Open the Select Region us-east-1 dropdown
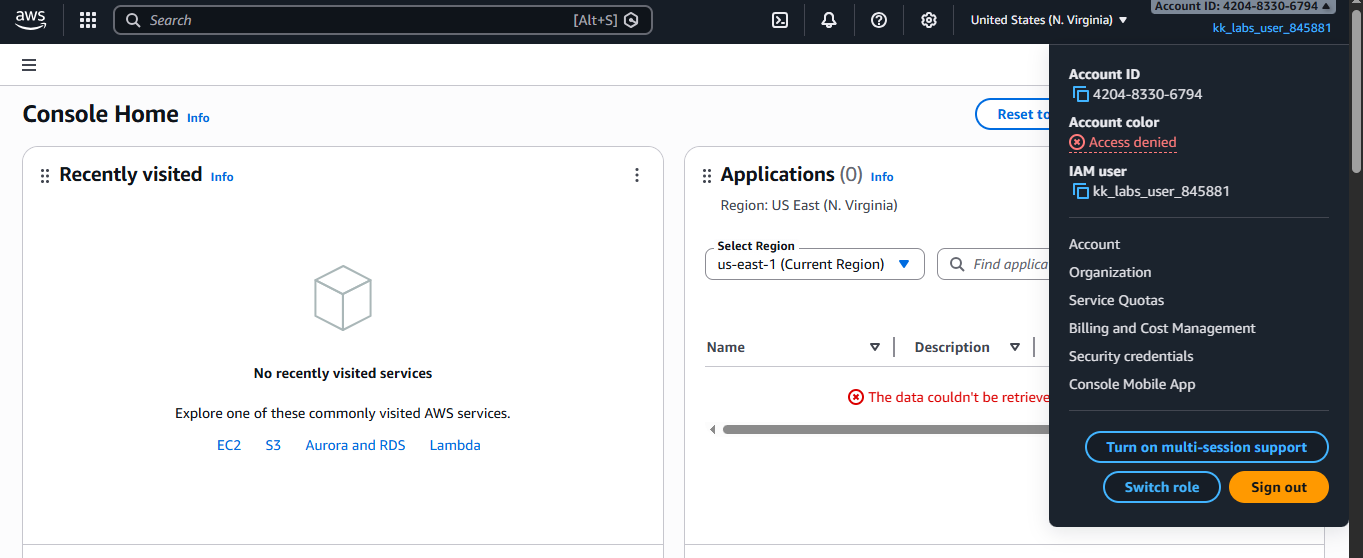This screenshot has width=1363, height=558. click(814, 264)
